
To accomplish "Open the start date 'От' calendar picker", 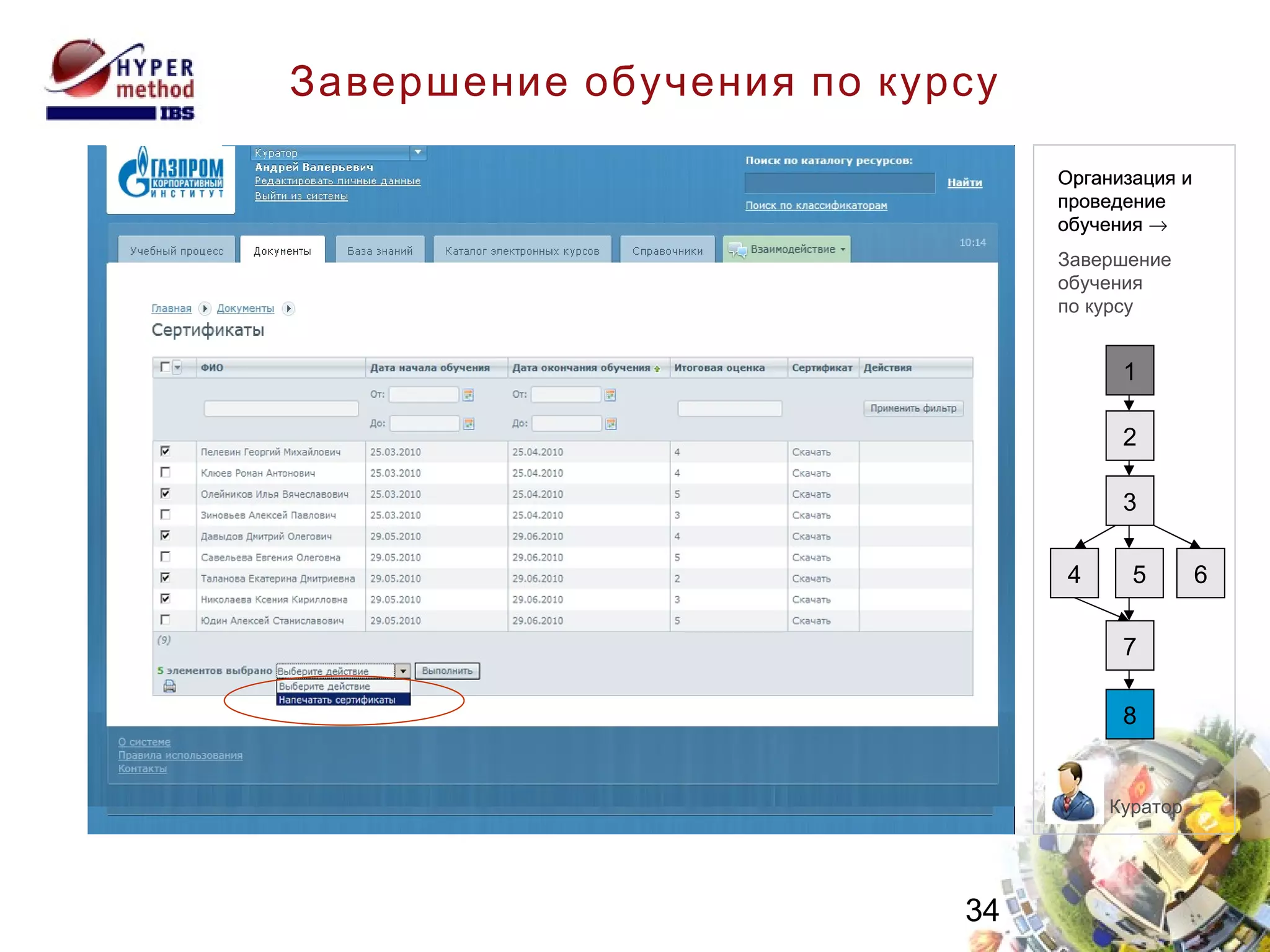I will (468, 395).
